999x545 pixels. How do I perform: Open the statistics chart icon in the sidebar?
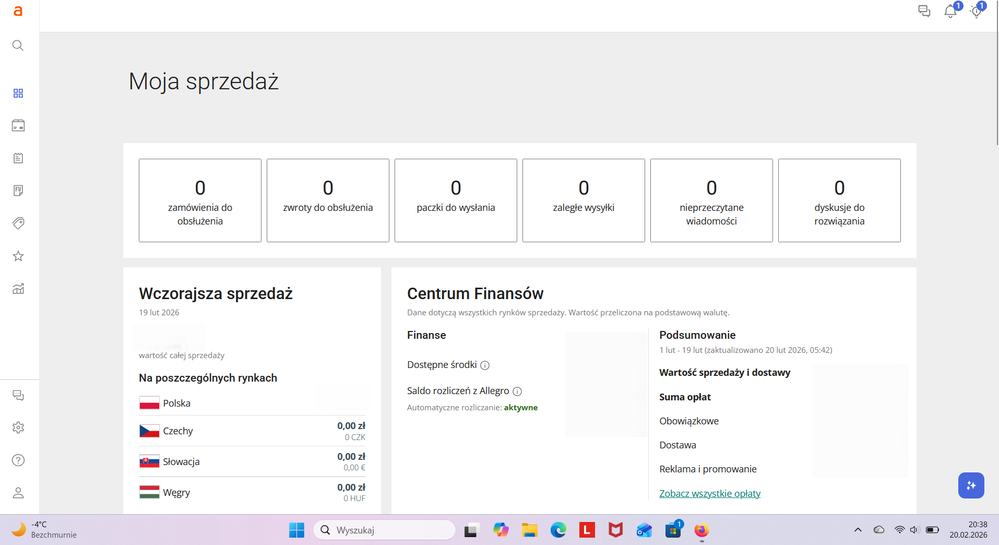[x=18, y=289]
